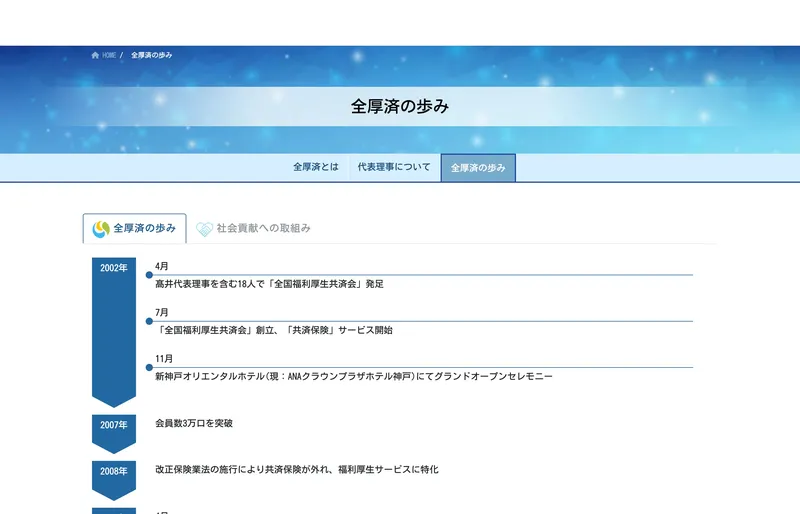Switch to the 社会貢献への取組み tab

(x=254, y=228)
